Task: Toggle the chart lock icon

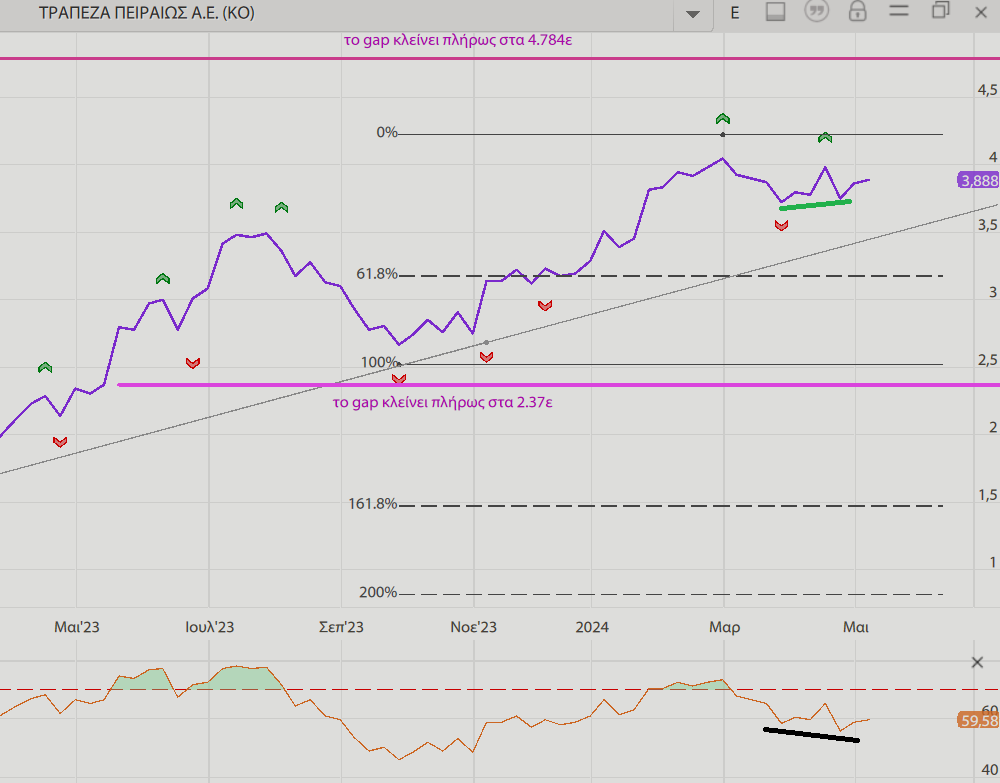Action: click(858, 11)
